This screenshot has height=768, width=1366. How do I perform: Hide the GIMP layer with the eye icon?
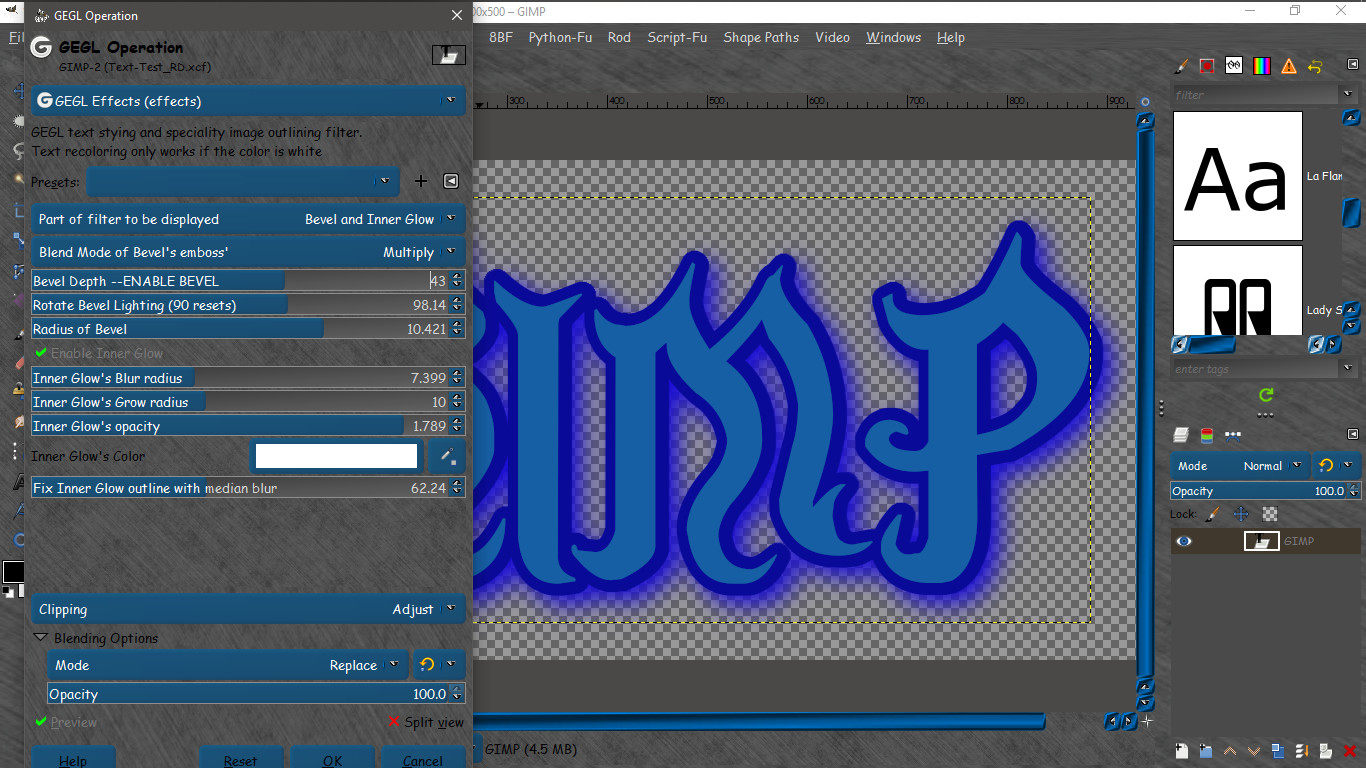(x=1184, y=541)
